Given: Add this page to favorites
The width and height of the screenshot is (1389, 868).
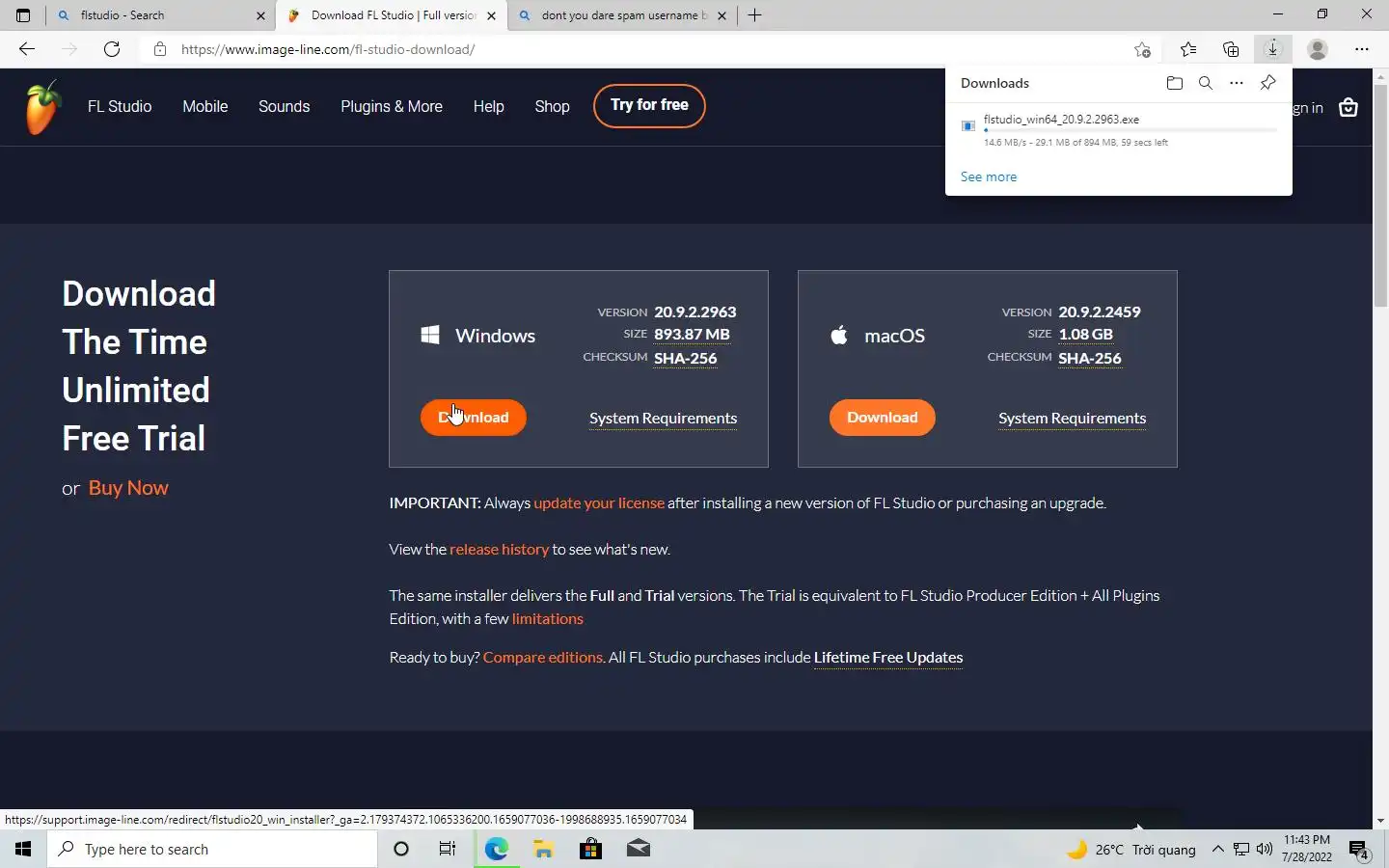Looking at the screenshot, I should point(1142,49).
